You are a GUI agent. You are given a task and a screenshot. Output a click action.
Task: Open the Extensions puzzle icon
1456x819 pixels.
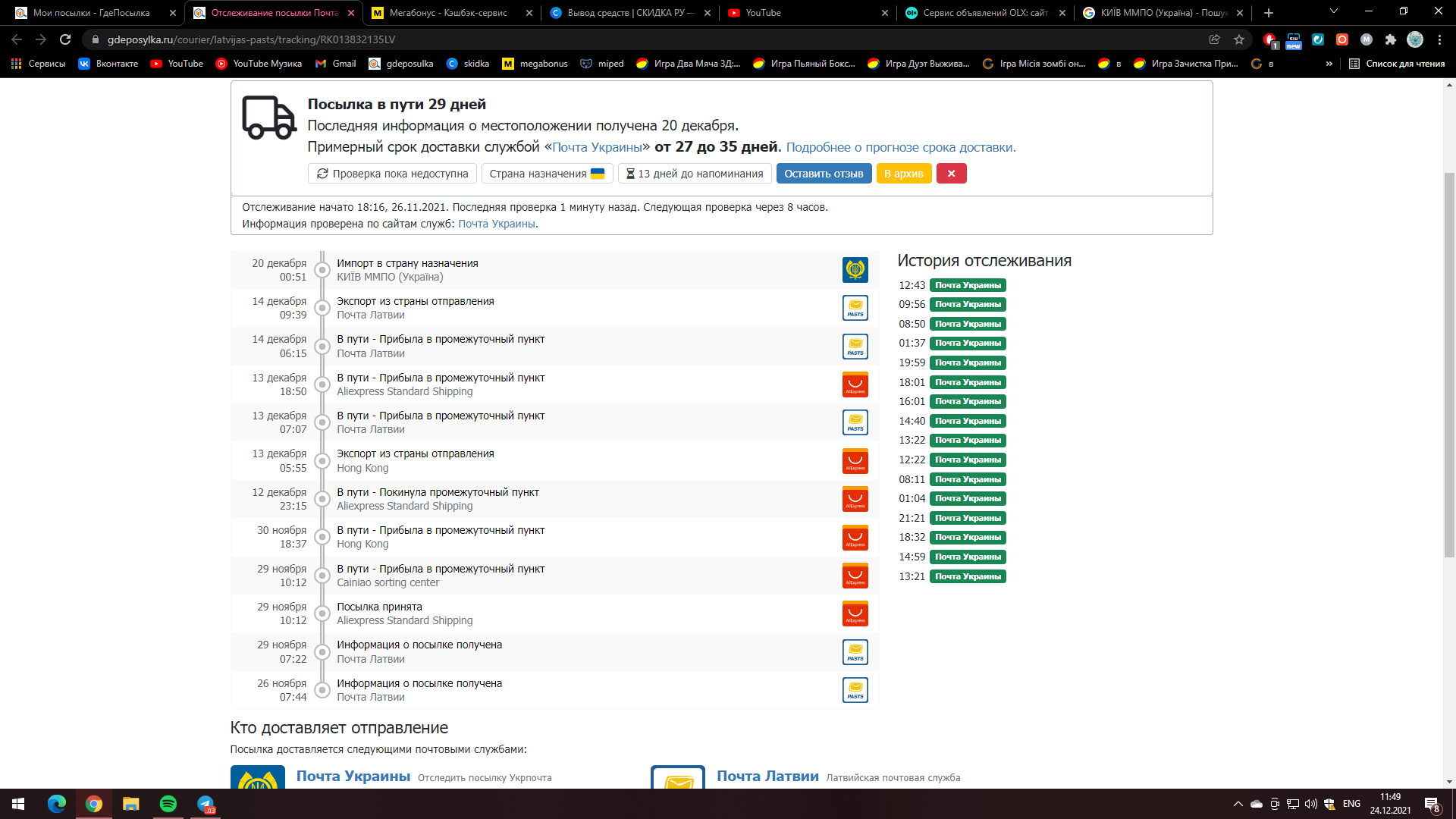(x=1390, y=39)
